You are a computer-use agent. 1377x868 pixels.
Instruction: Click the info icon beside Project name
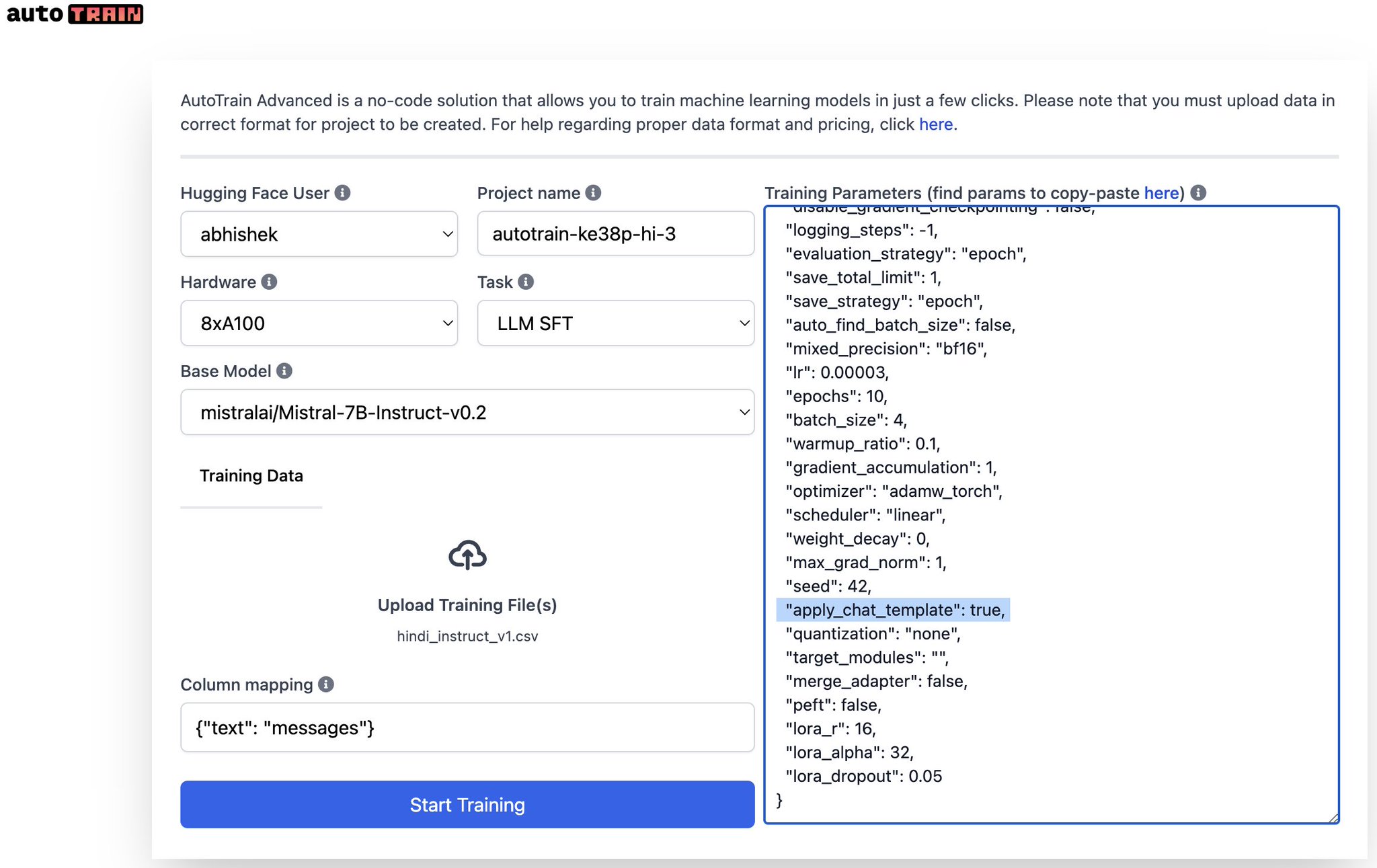tap(593, 193)
